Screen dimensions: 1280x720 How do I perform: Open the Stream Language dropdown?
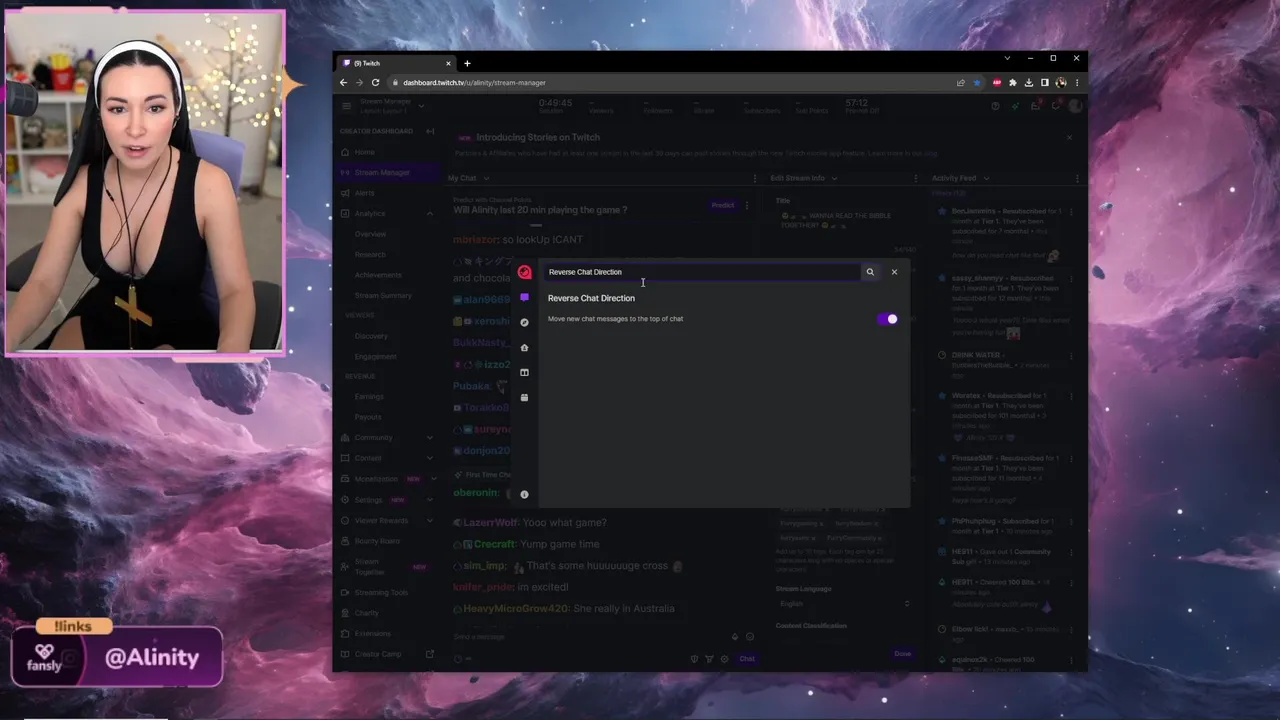[x=843, y=604]
